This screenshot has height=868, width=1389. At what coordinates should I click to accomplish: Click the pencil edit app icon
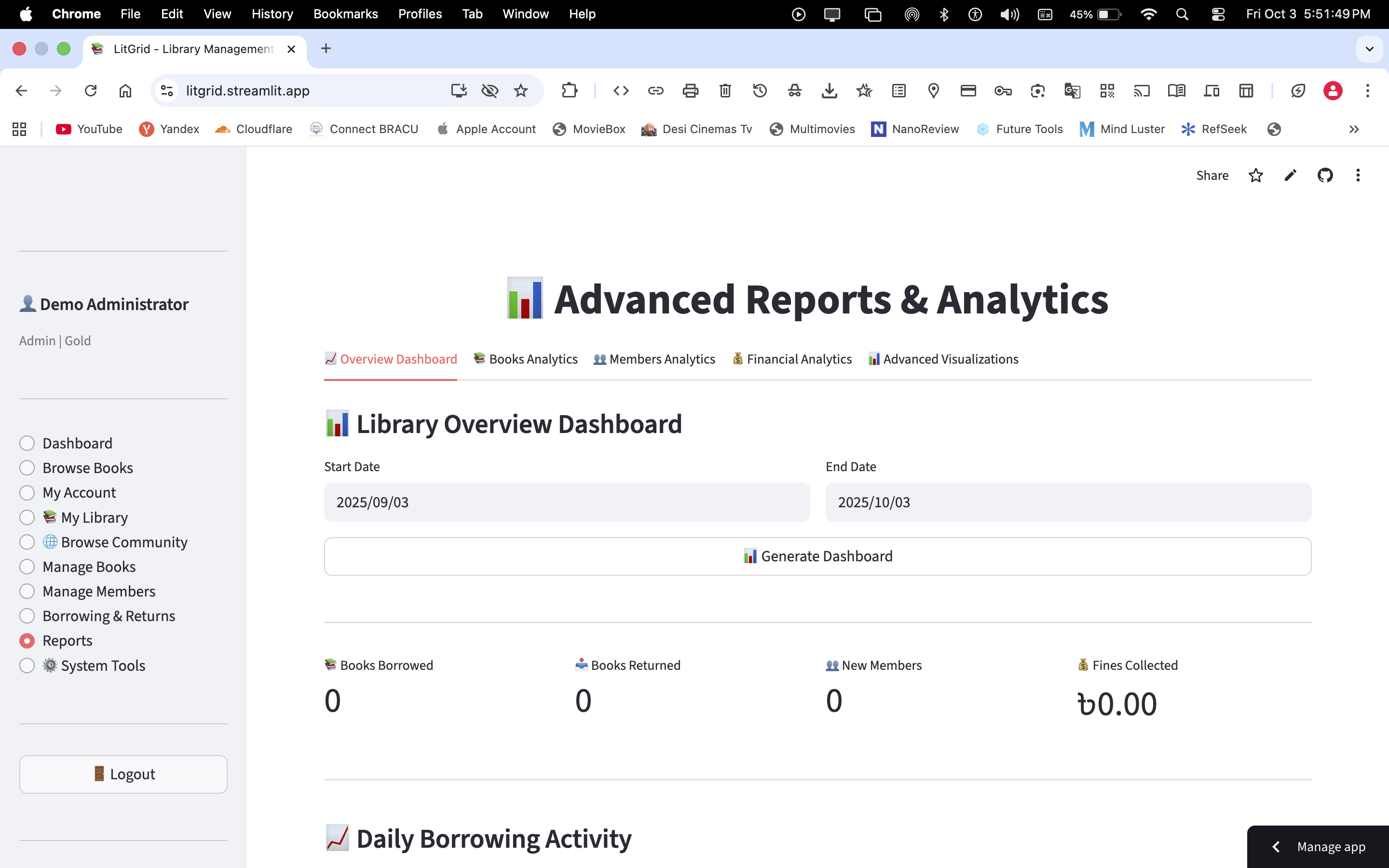[1290, 175]
